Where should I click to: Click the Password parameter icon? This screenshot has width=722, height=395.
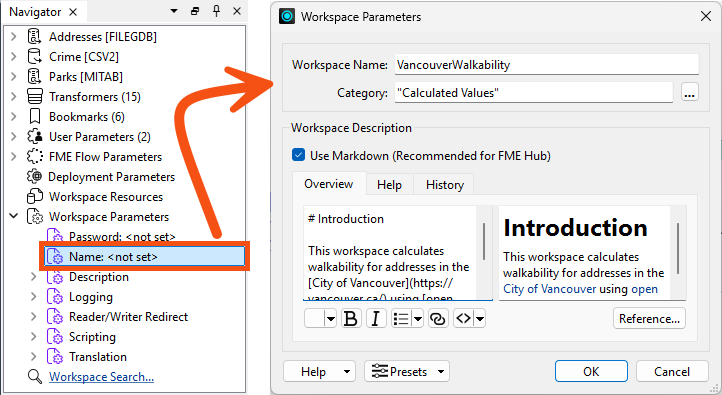click(x=55, y=235)
